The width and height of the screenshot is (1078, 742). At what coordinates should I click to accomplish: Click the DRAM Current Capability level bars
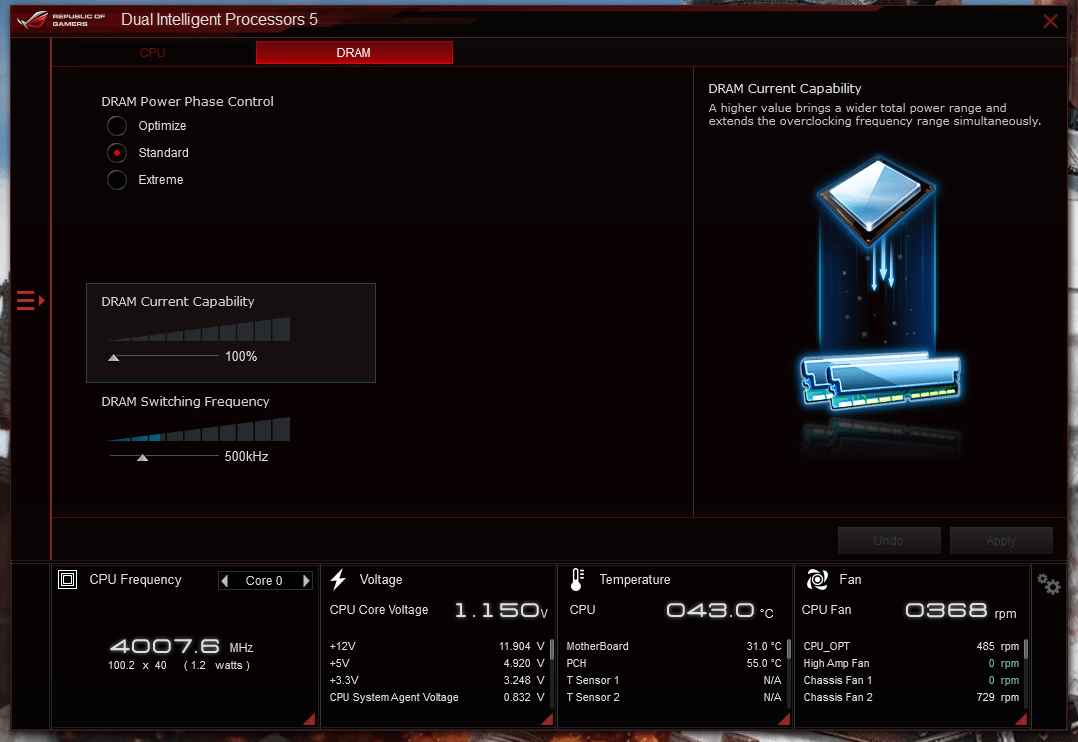pyautogui.click(x=199, y=329)
